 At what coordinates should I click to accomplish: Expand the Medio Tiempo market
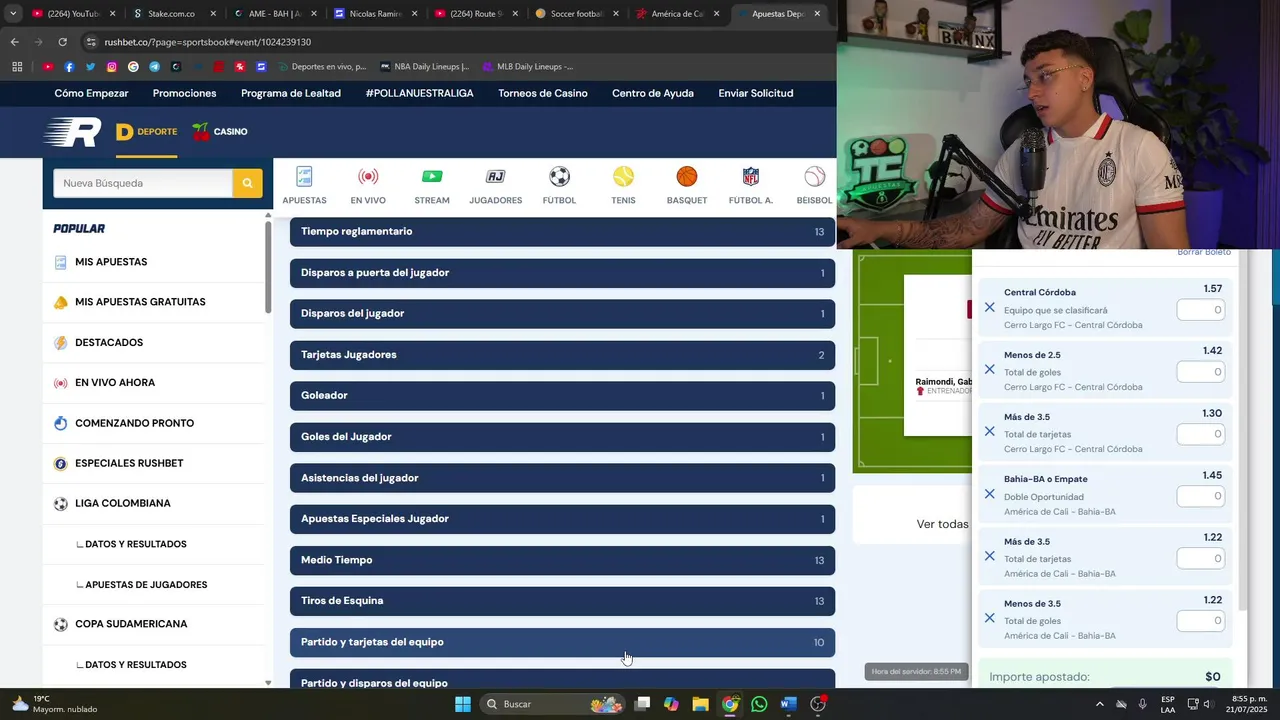click(x=562, y=560)
